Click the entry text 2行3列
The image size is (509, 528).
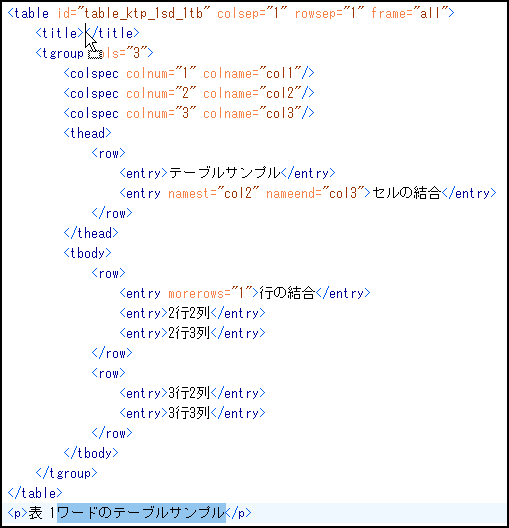click(189, 333)
